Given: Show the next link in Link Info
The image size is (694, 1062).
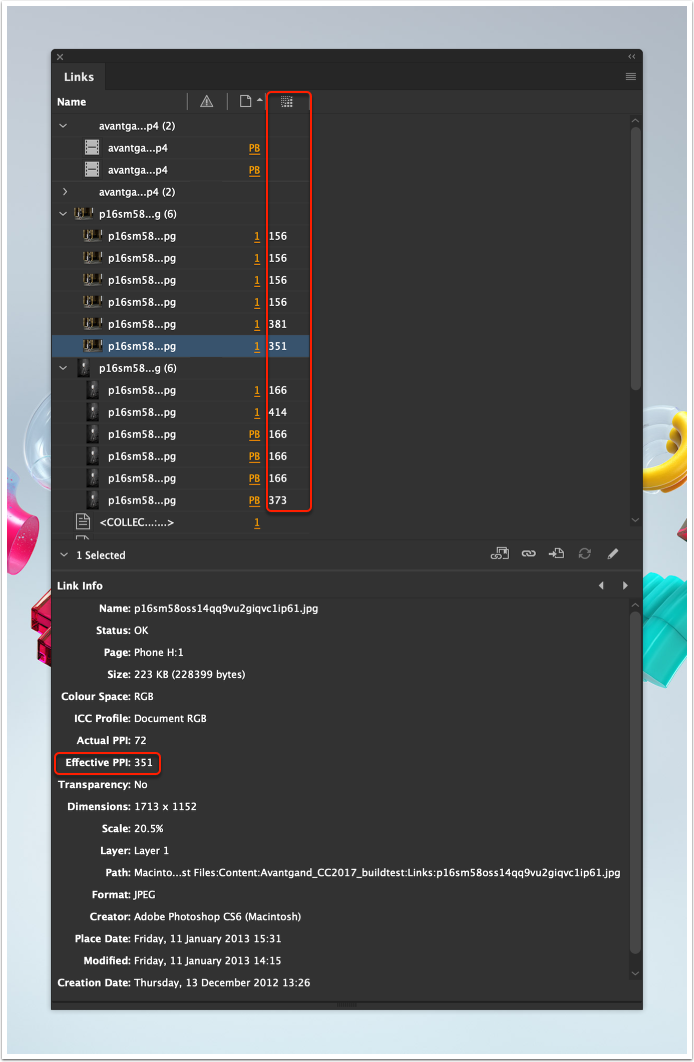Looking at the screenshot, I should click(x=625, y=586).
